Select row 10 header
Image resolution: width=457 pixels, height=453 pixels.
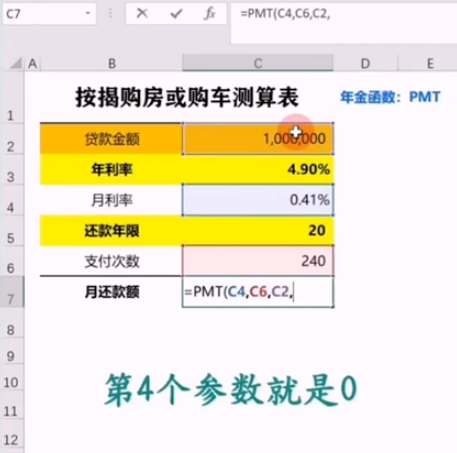pos(11,378)
